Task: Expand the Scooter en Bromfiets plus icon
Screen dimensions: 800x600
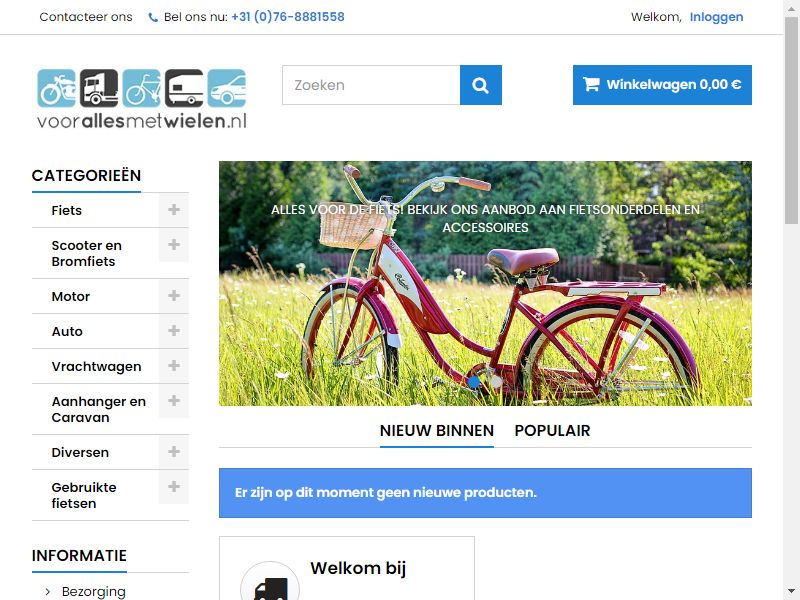Action: pyautogui.click(x=174, y=245)
